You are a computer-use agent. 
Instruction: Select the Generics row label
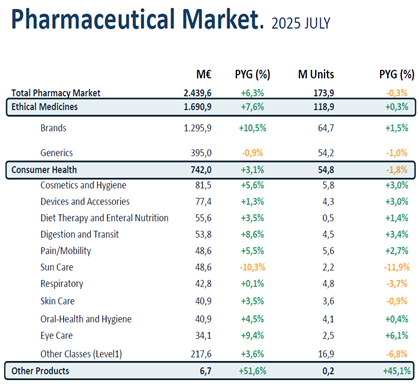coord(57,153)
